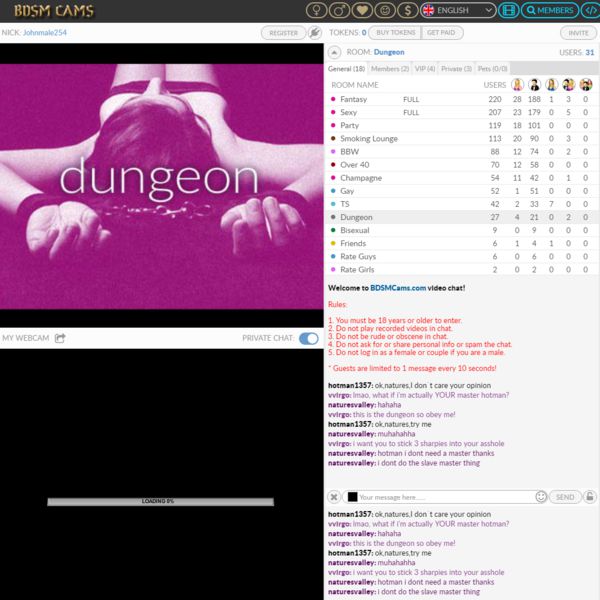Open the emoji picker in message box
Screen dimensions: 600x600
(541, 497)
